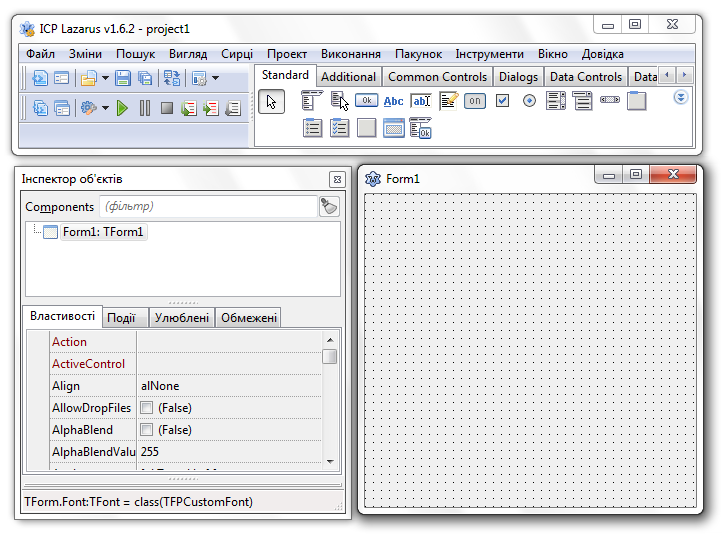Click the View Forms toolbar icon
This screenshot has width=724, height=538.
pyautogui.click(x=62, y=109)
